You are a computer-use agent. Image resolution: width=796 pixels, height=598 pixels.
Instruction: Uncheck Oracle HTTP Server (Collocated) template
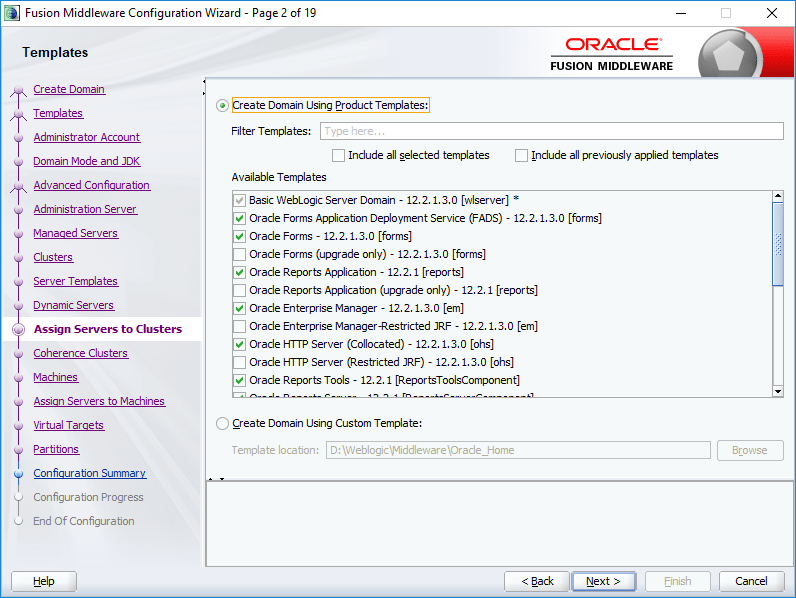pos(240,345)
